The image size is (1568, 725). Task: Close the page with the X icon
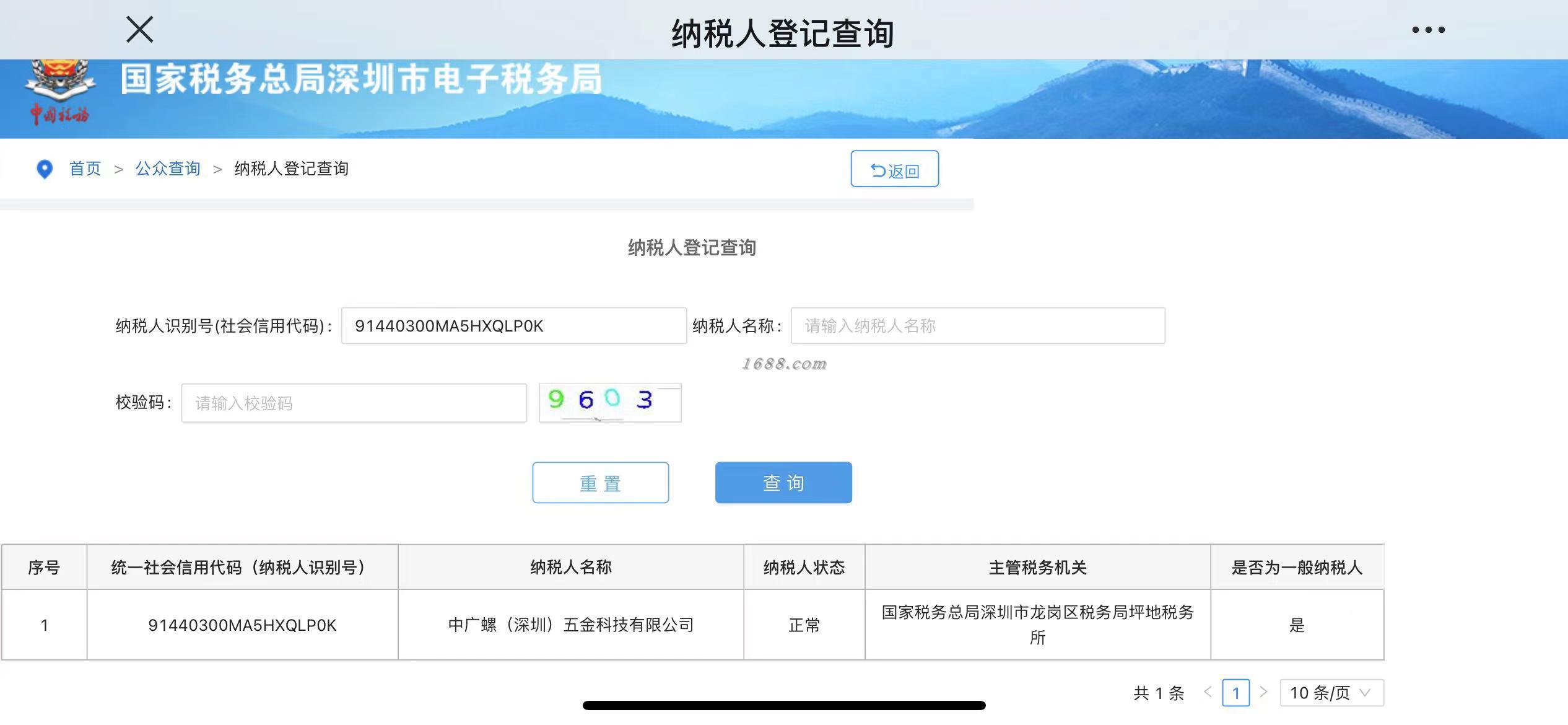point(139,30)
